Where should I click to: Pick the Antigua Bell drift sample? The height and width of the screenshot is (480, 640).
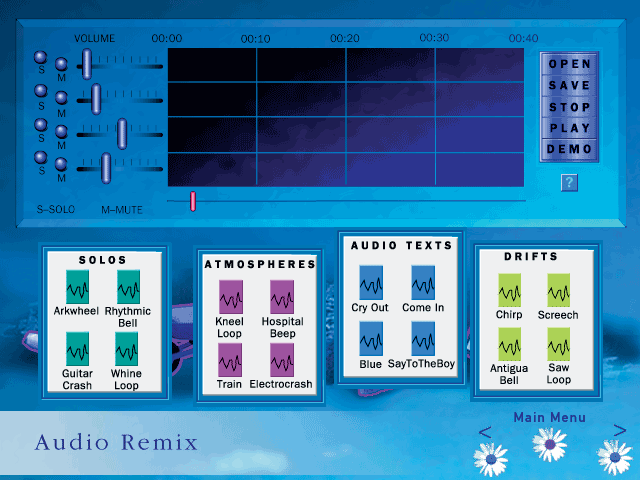pos(509,347)
